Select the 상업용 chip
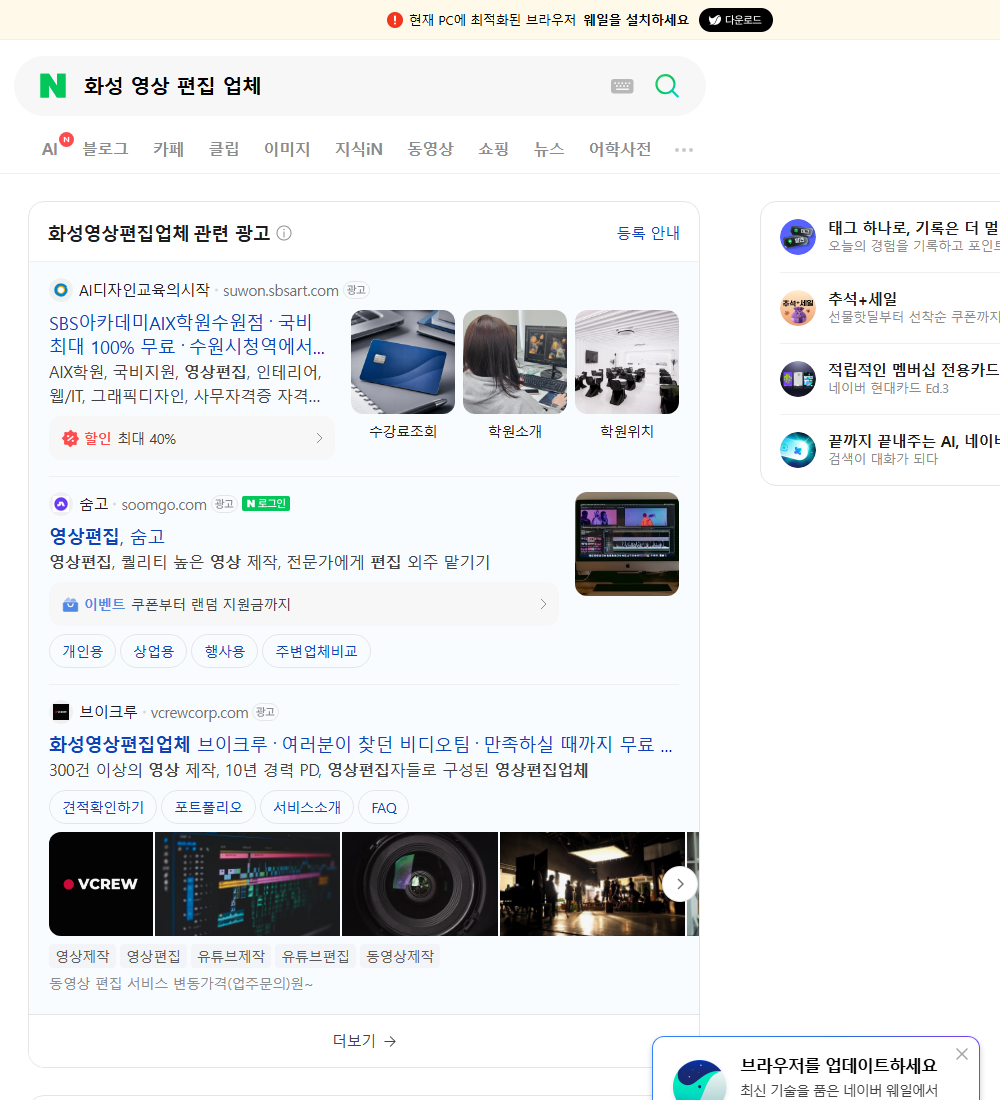Screen dimensions: 1000x1100 [x=154, y=651]
